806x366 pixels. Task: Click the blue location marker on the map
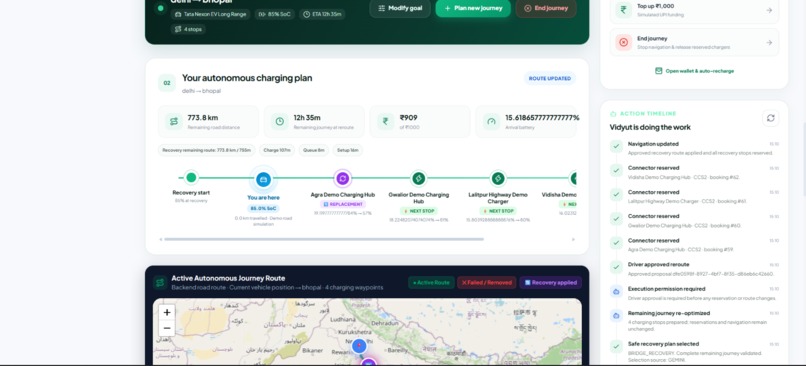coord(359,346)
